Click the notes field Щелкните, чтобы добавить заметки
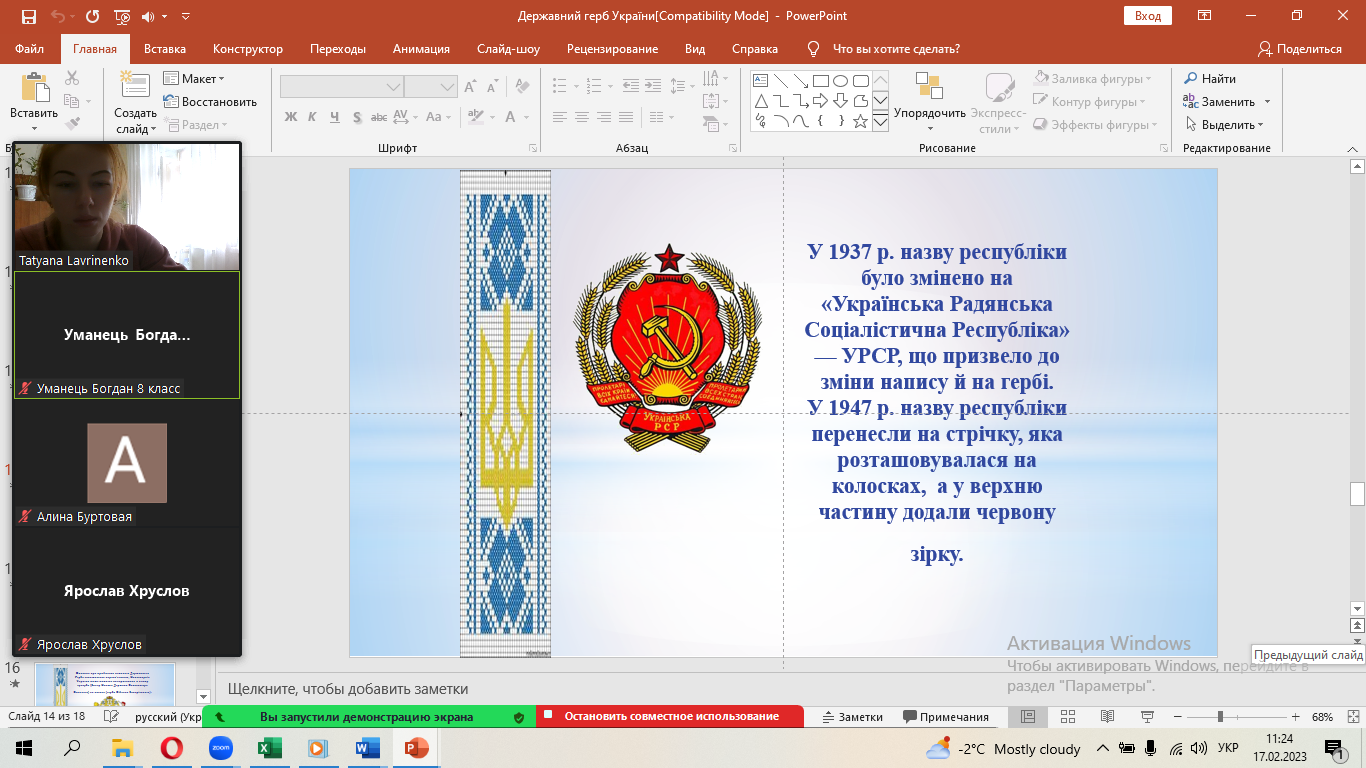 point(348,689)
